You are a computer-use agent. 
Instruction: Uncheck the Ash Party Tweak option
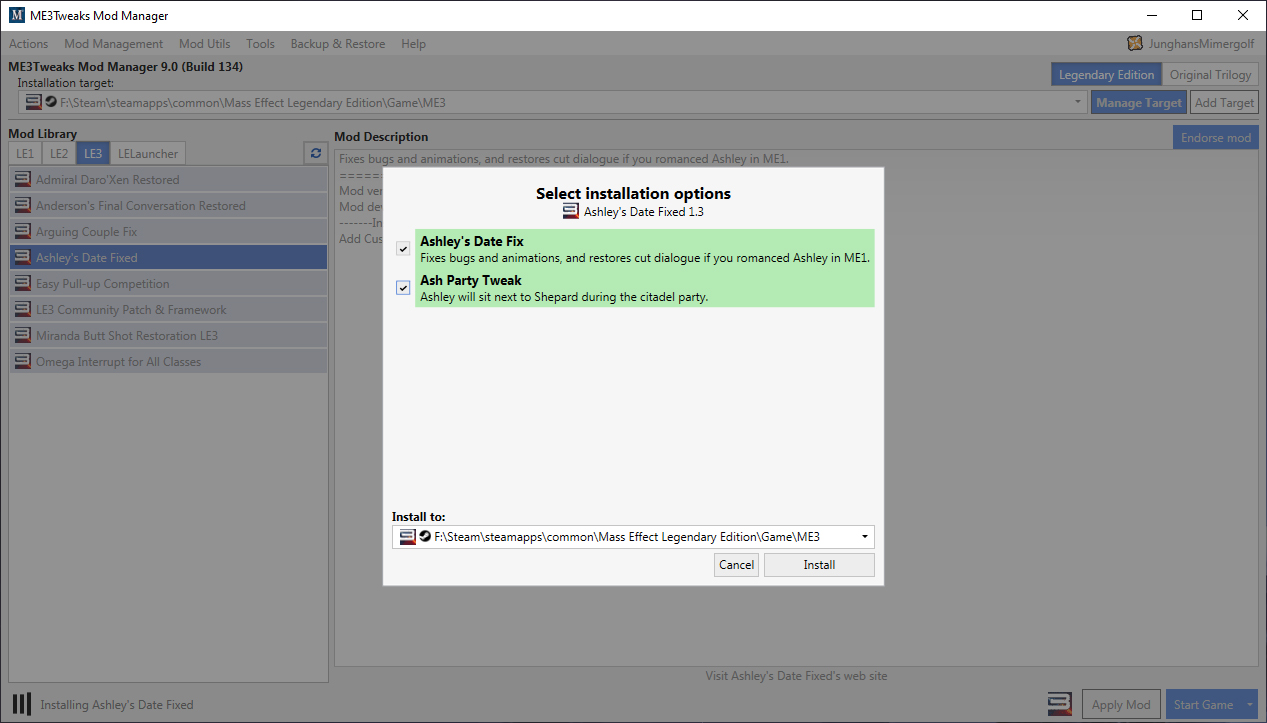tap(403, 288)
